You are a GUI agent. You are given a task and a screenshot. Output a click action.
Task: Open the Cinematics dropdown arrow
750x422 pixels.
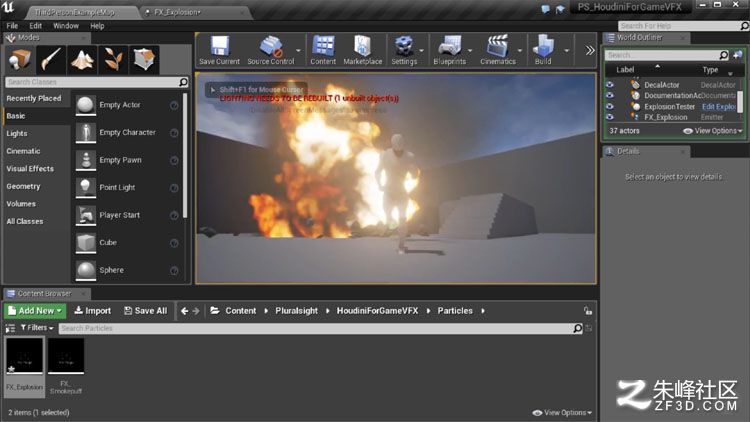point(519,50)
